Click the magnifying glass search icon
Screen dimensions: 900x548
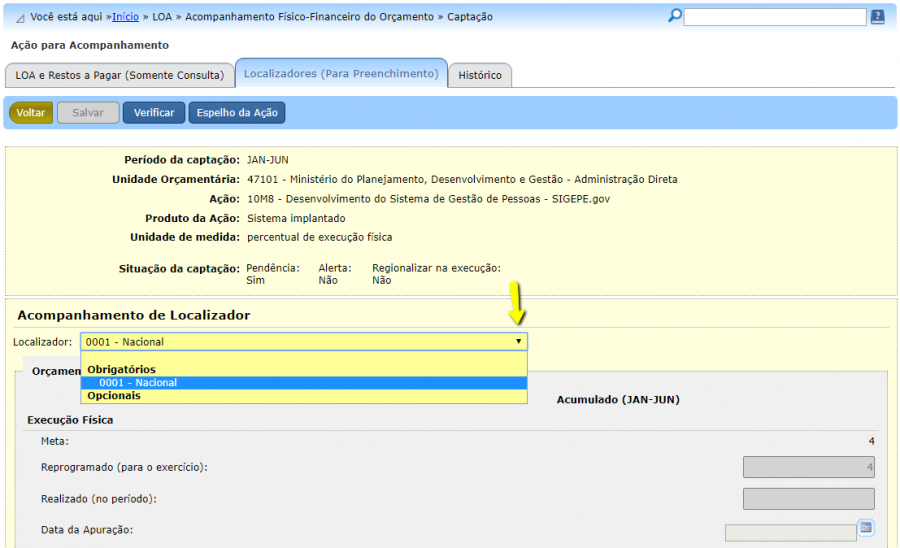pyautogui.click(x=675, y=15)
